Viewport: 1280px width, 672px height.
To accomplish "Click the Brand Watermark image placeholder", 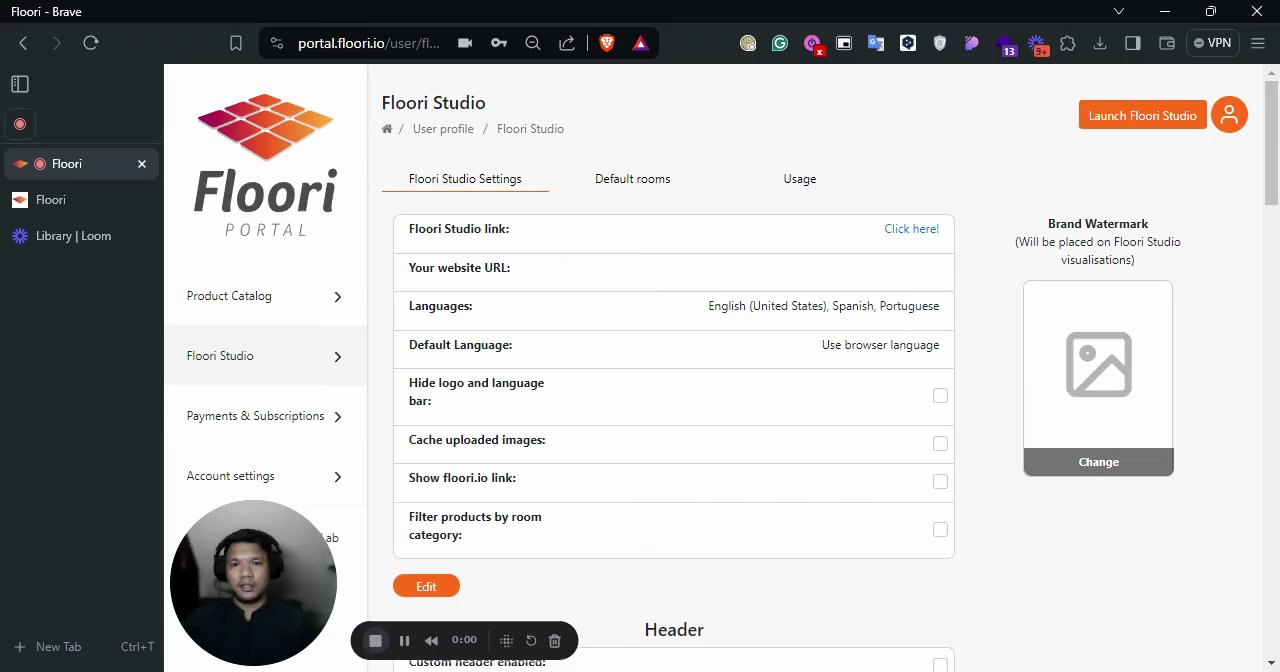I will [1098, 365].
